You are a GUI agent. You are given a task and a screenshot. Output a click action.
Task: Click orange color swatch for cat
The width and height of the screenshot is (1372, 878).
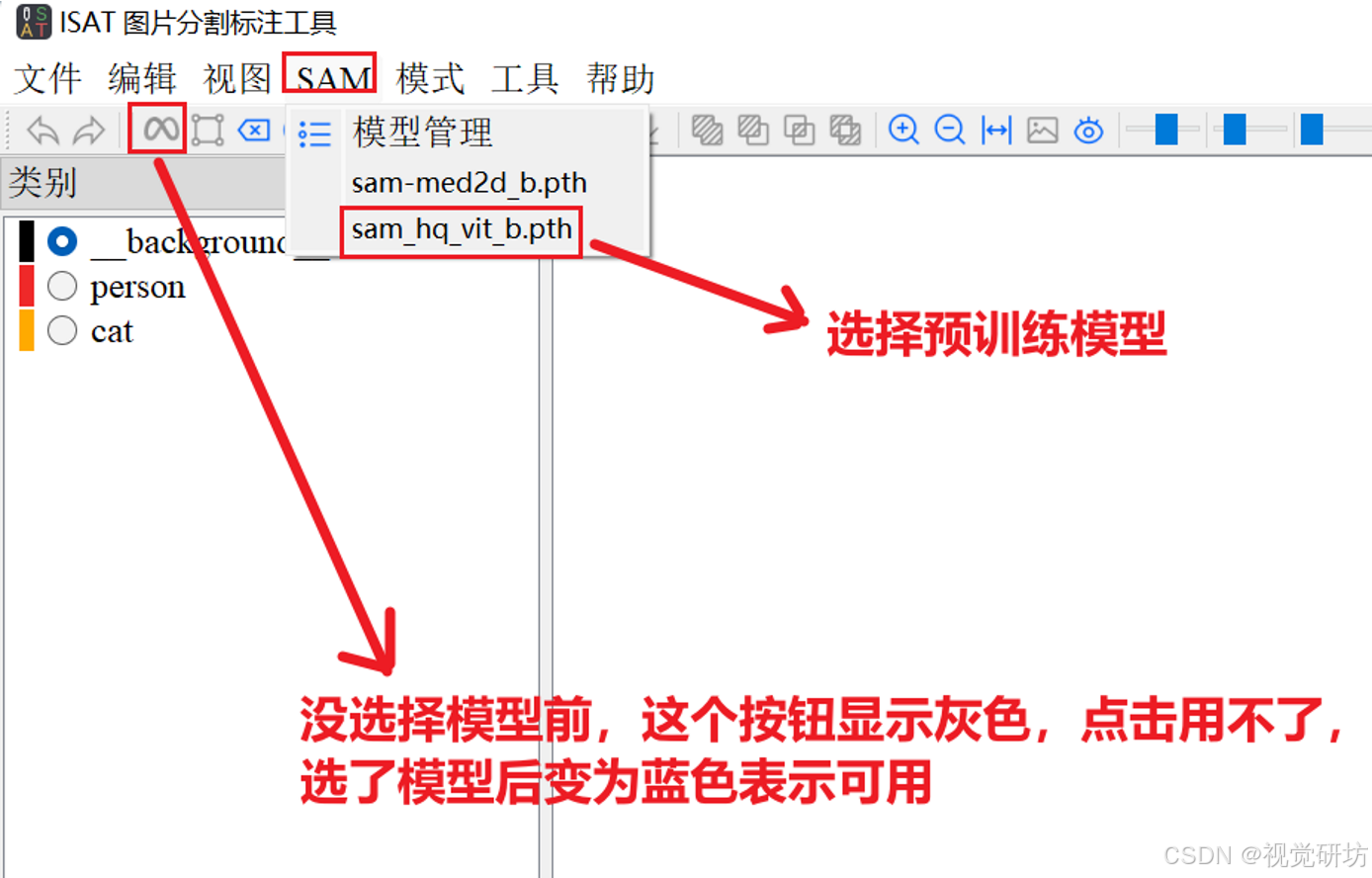tap(27, 330)
